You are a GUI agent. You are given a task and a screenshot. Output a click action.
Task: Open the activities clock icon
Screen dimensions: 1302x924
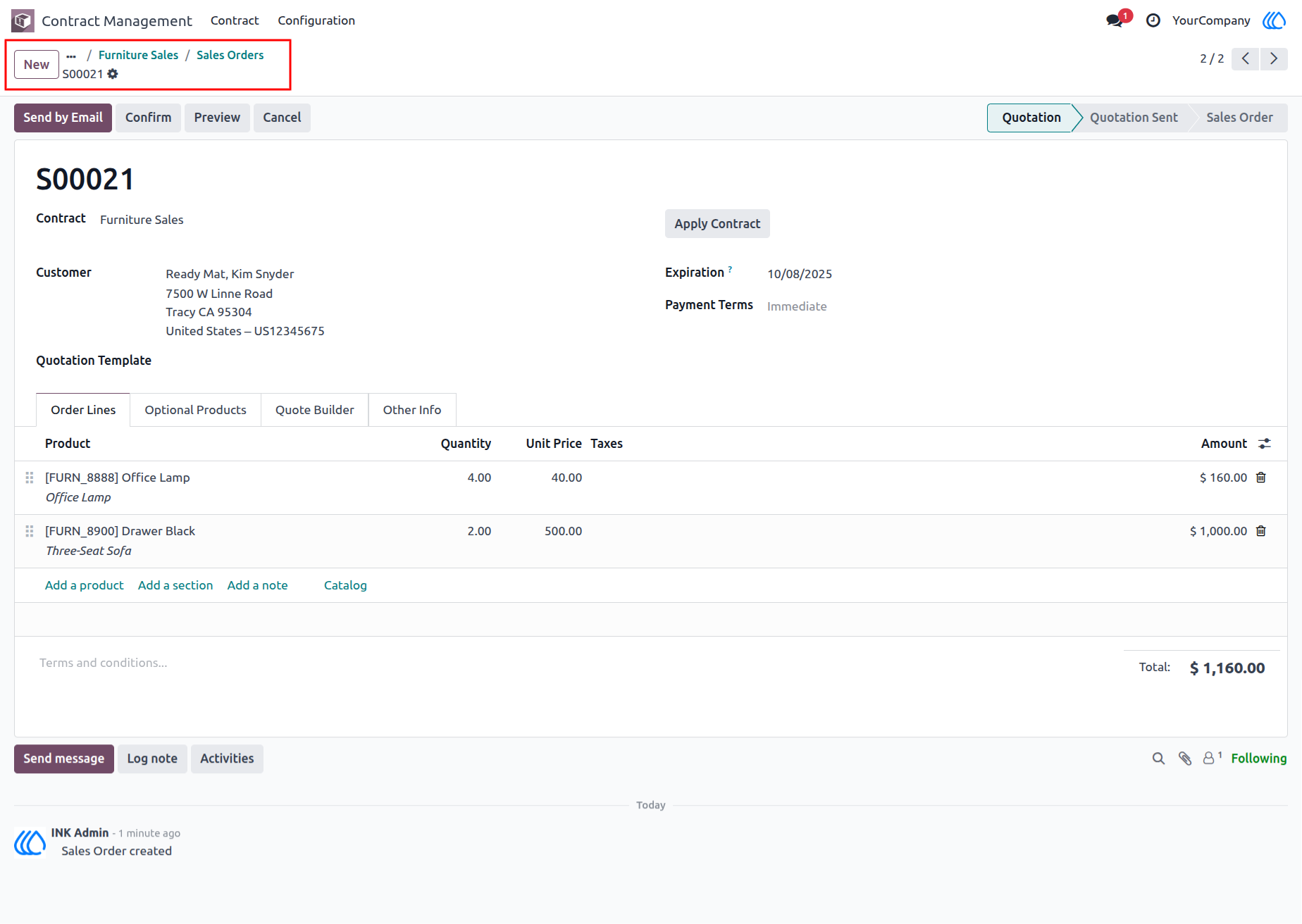[1153, 20]
